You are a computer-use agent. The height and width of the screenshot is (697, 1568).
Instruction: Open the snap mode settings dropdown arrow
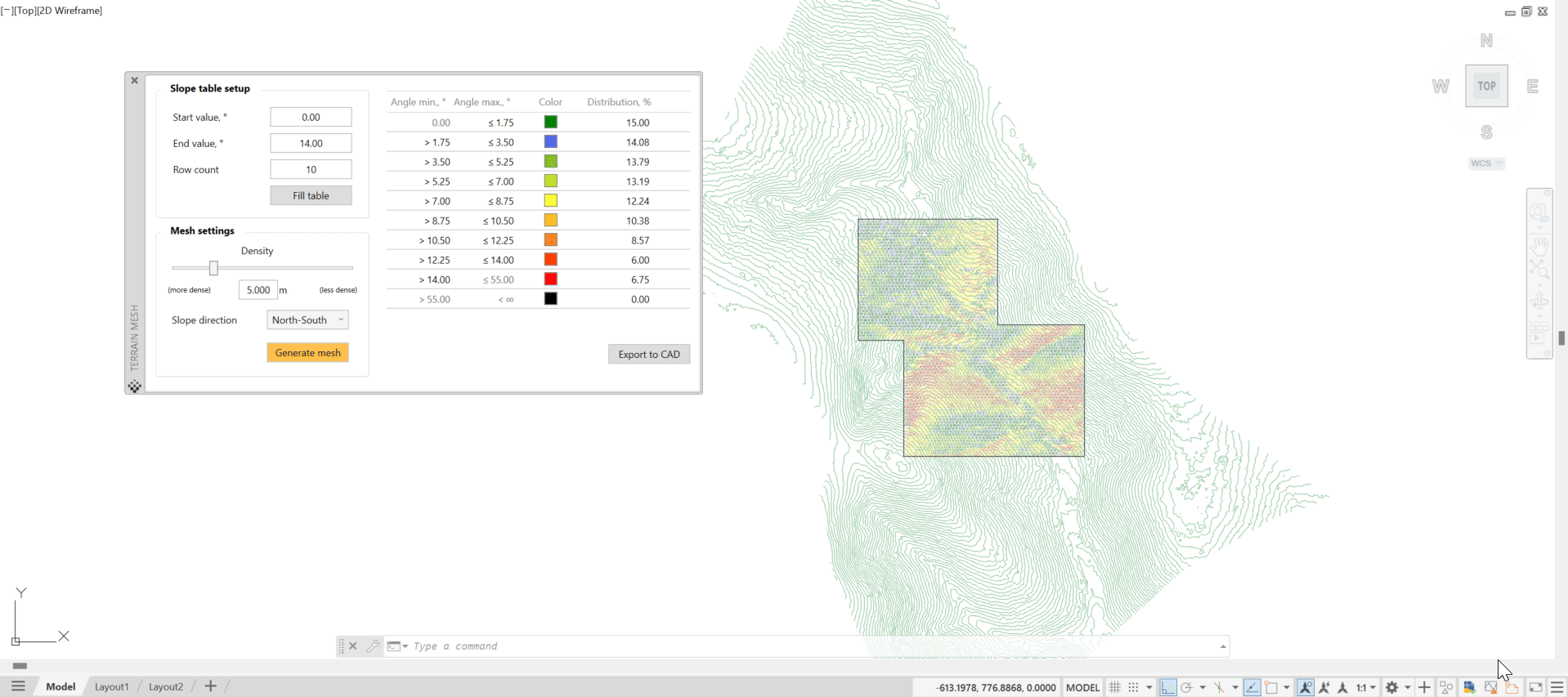[x=1149, y=687]
